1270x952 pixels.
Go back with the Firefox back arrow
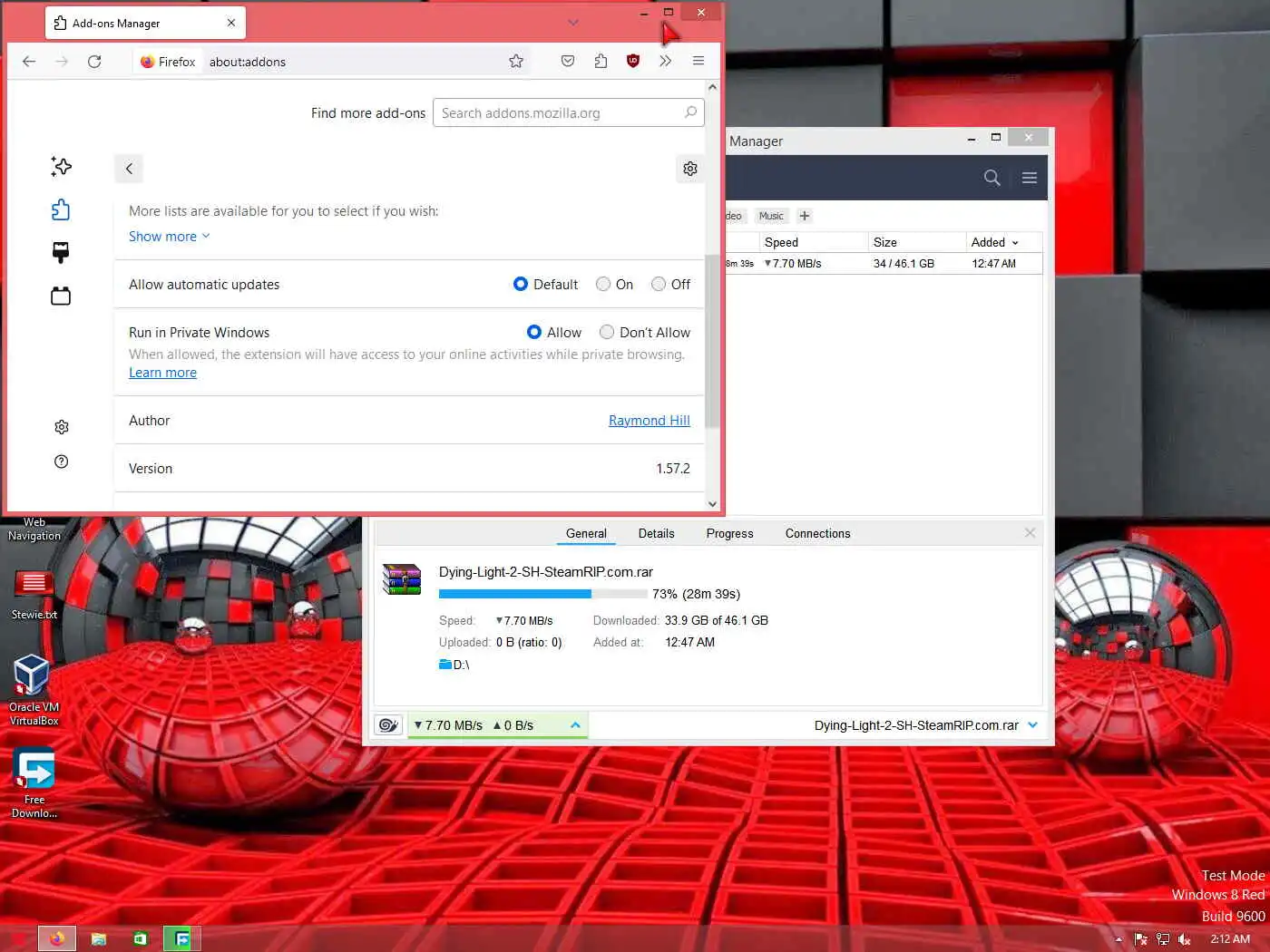point(29,62)
